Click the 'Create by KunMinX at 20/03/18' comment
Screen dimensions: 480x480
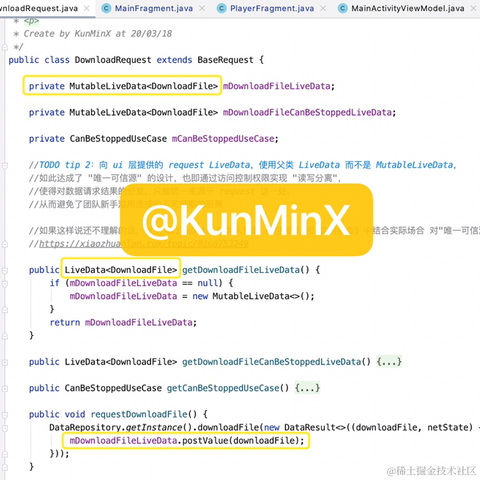pos(98,34)
